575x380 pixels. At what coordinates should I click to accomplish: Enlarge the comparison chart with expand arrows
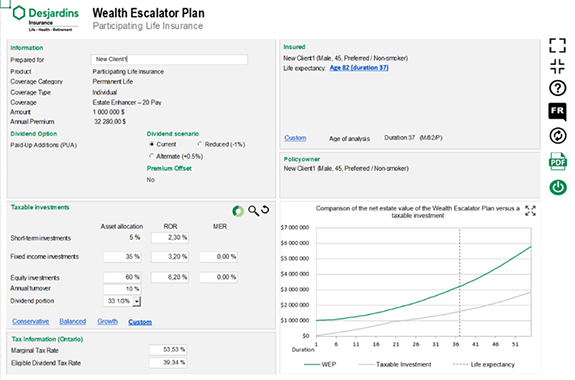(x=530, y=211)
